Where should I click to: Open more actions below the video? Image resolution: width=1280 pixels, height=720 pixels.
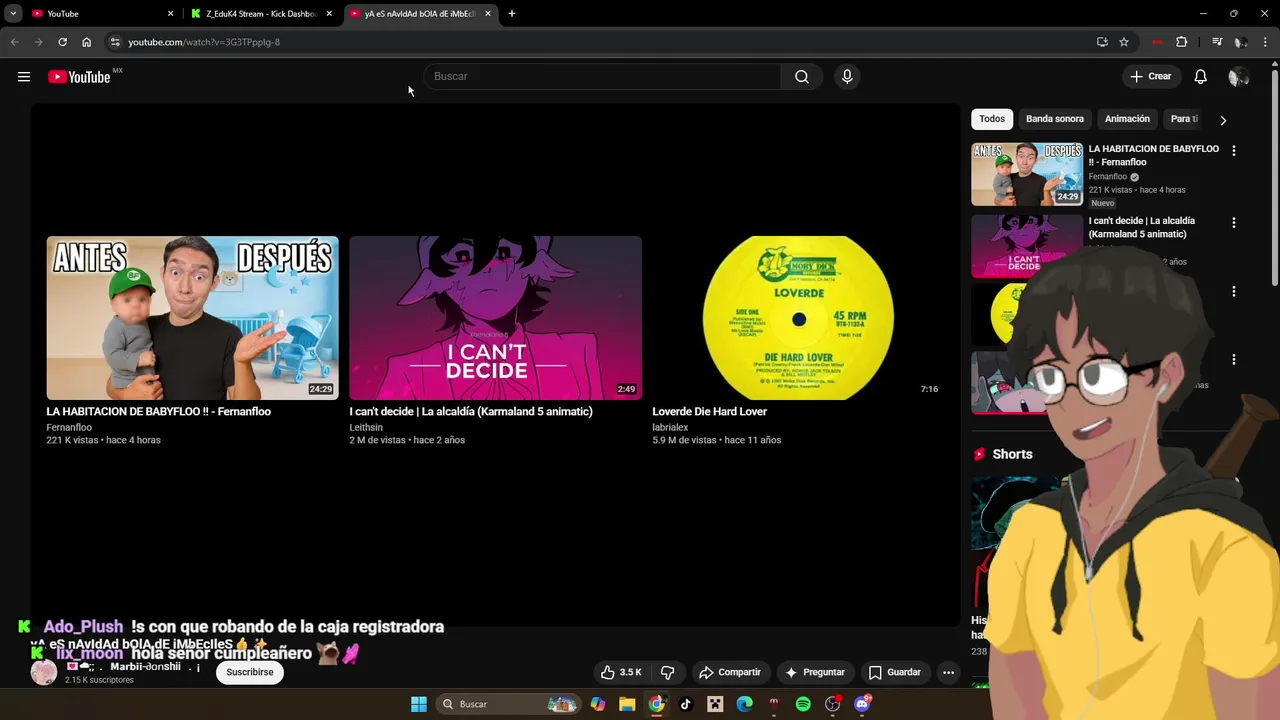pos(948,672)
